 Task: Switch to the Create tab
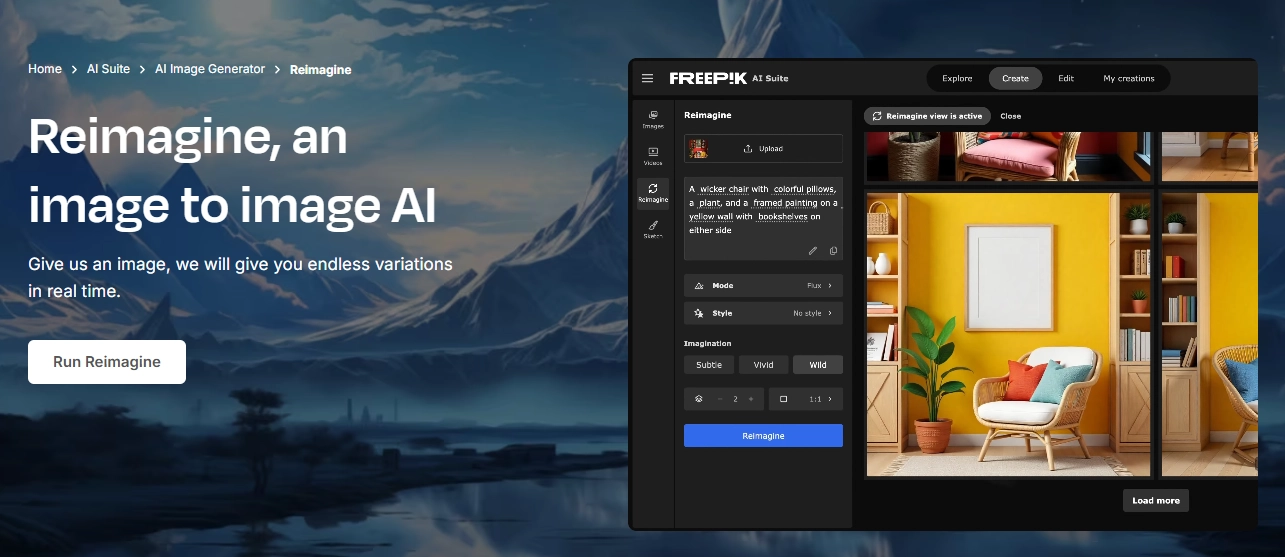[1015, 78]
